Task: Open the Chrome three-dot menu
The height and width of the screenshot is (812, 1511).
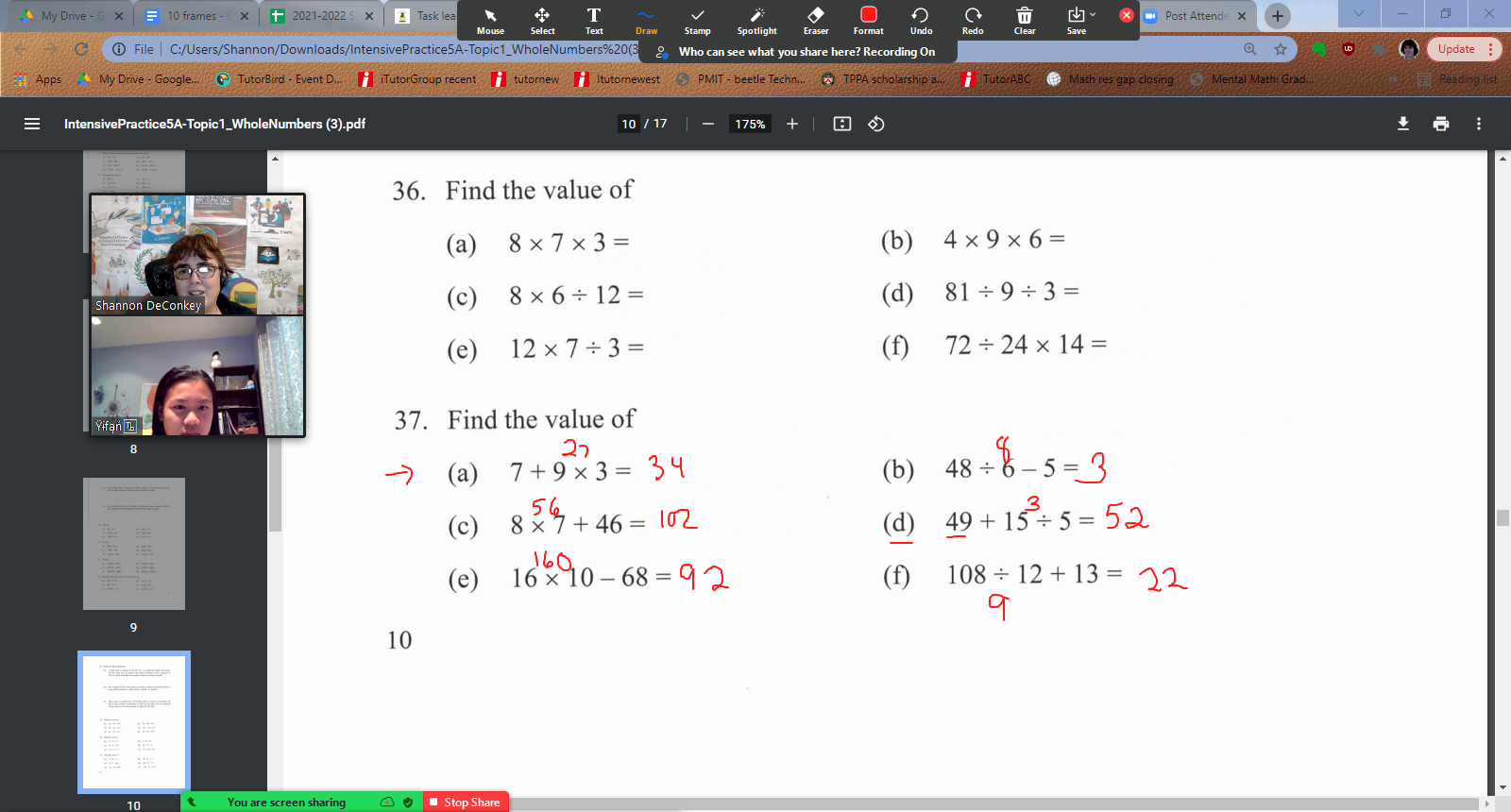Action: point(1491,49)
